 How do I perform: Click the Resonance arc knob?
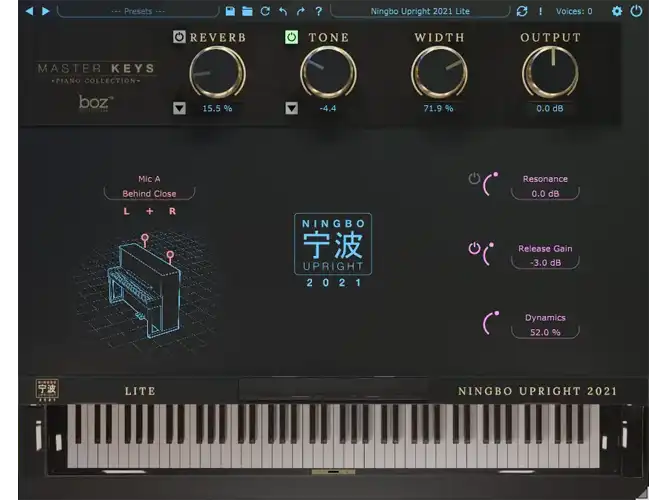(490, 184)
